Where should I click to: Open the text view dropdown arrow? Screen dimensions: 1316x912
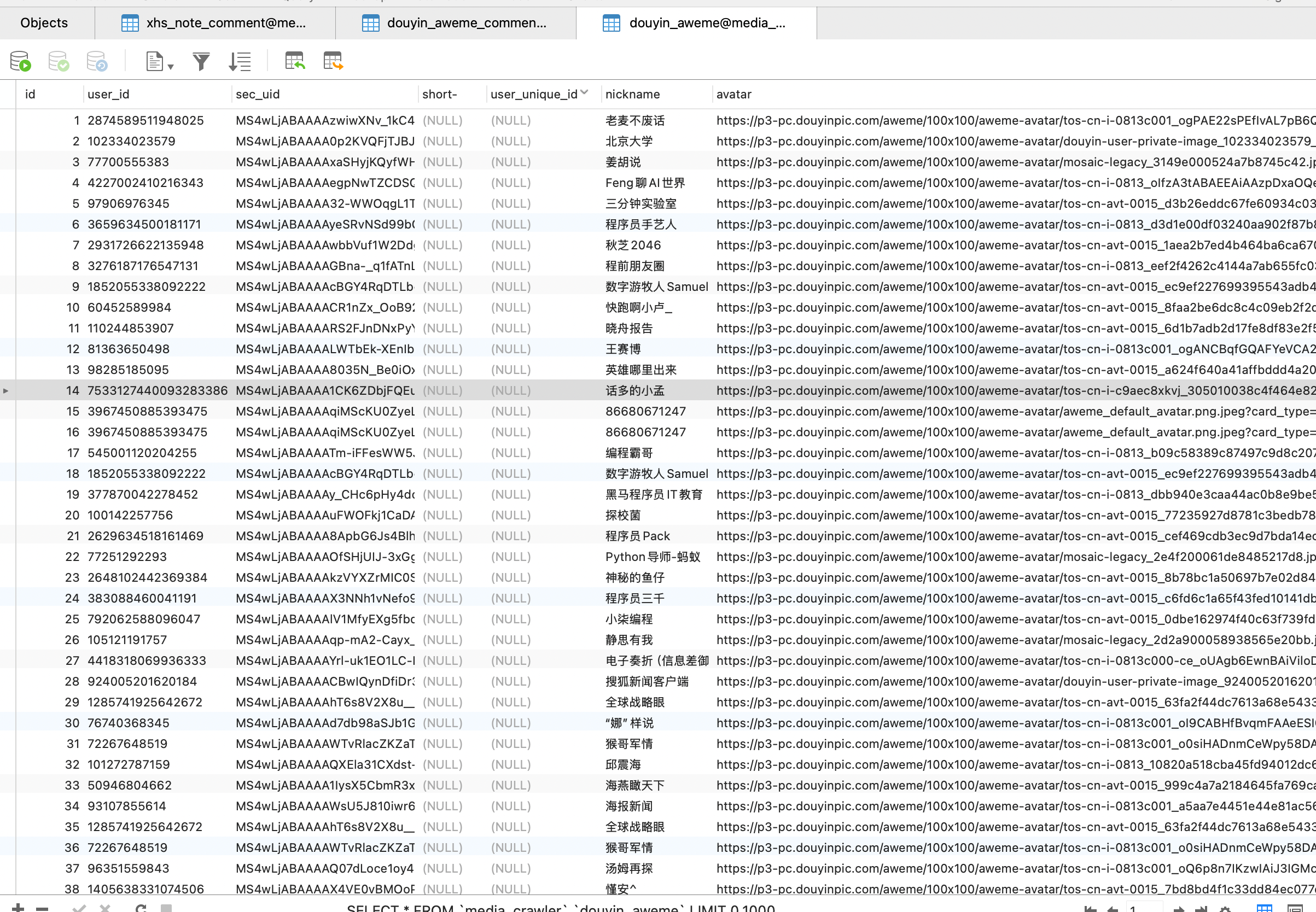pos(170,67)
